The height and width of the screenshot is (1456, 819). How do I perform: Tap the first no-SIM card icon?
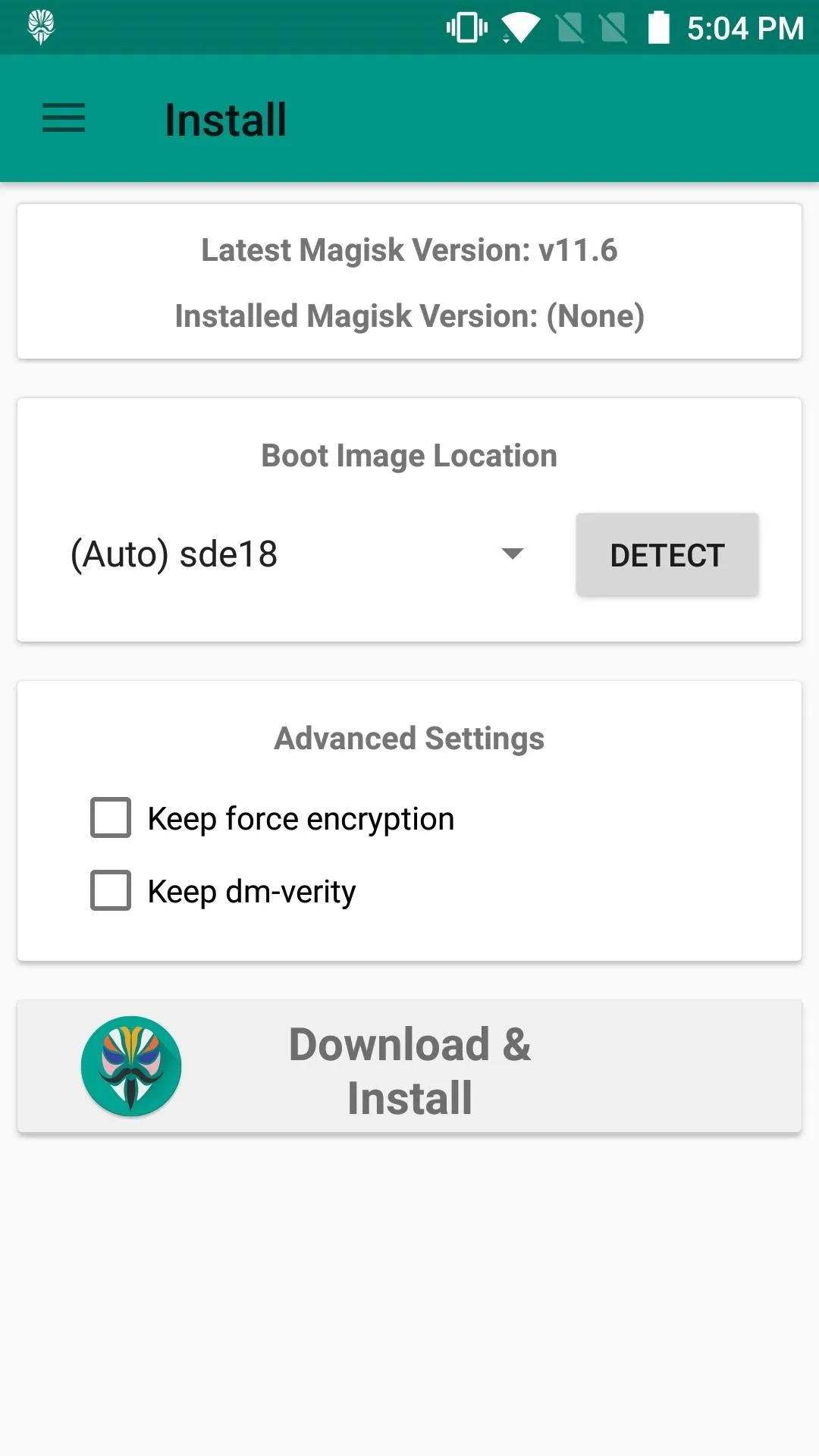point(570,29)
